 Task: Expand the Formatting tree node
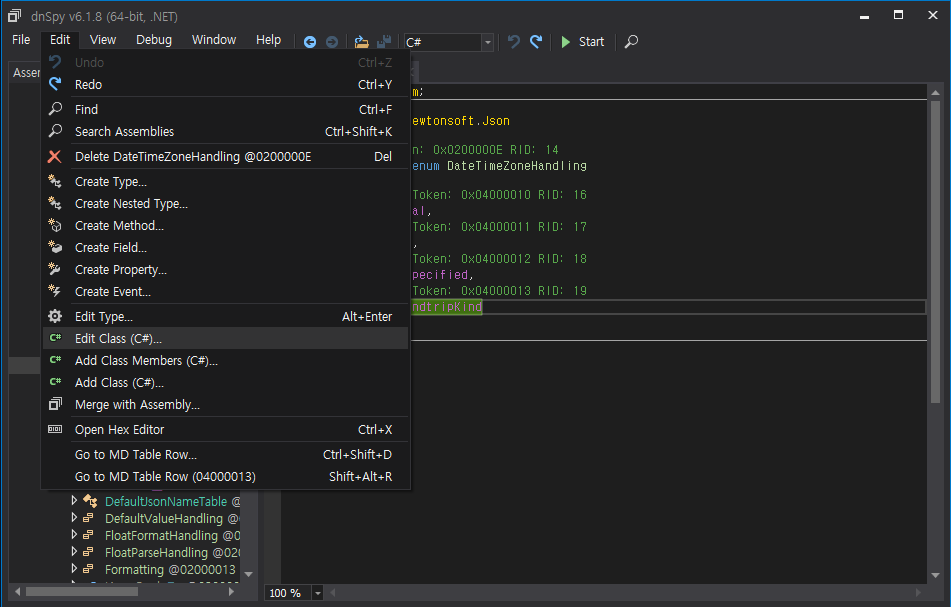point(74,568)
